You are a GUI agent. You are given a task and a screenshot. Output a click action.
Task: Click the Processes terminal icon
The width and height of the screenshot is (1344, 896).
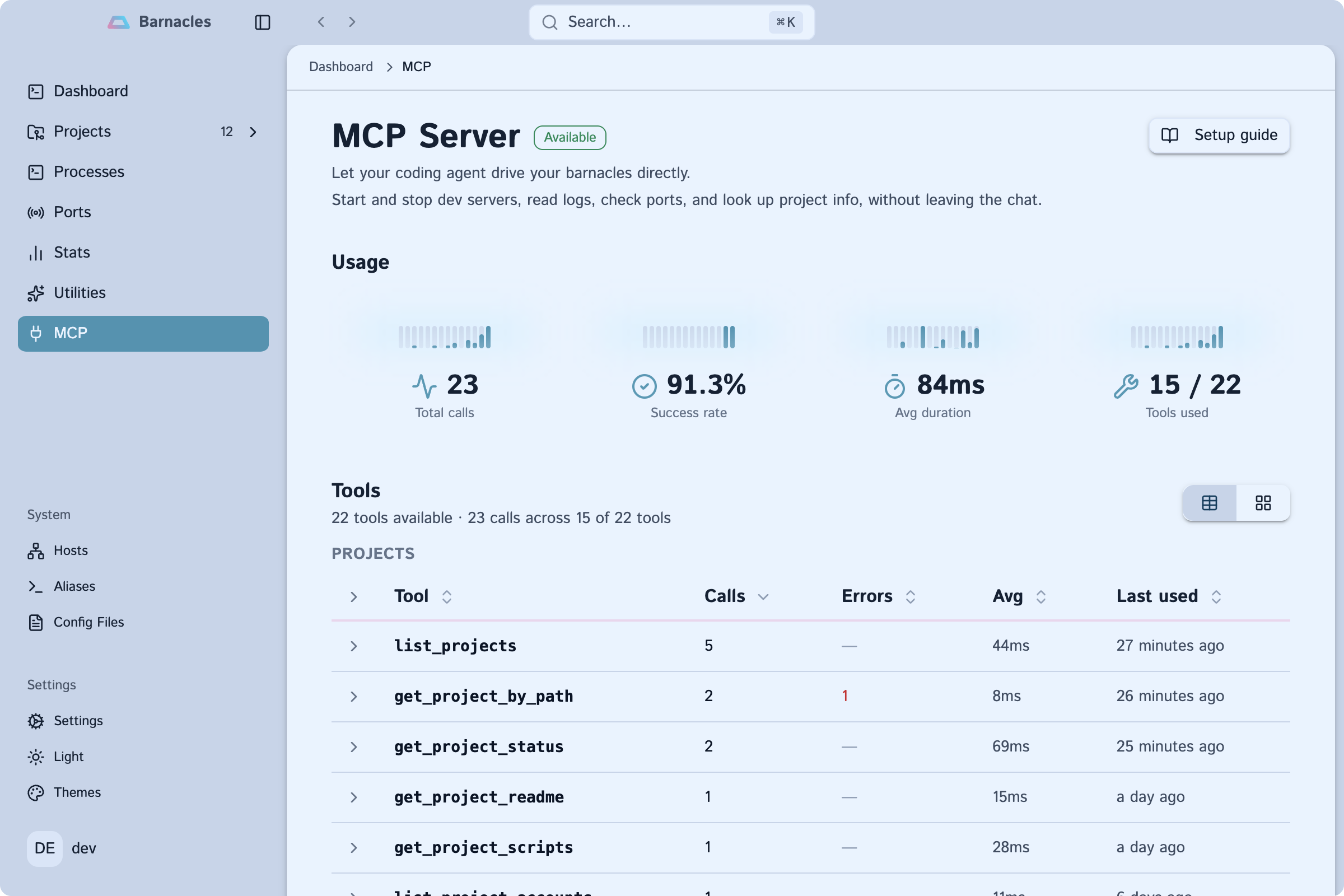coord(35,172)
